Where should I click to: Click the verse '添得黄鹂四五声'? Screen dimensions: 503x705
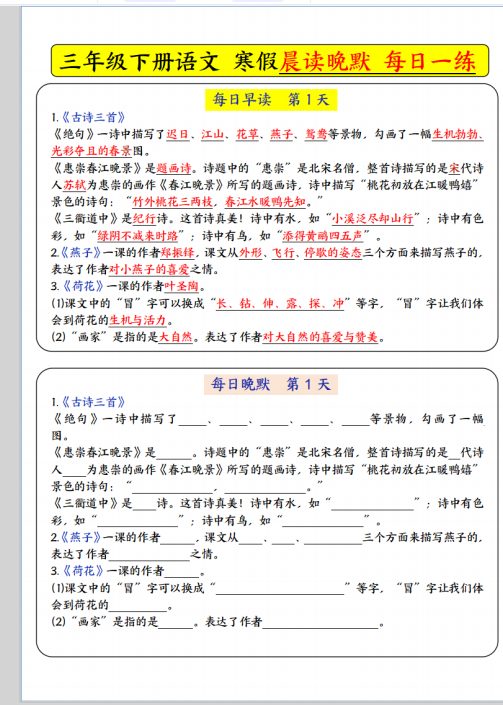click(323, 236)
